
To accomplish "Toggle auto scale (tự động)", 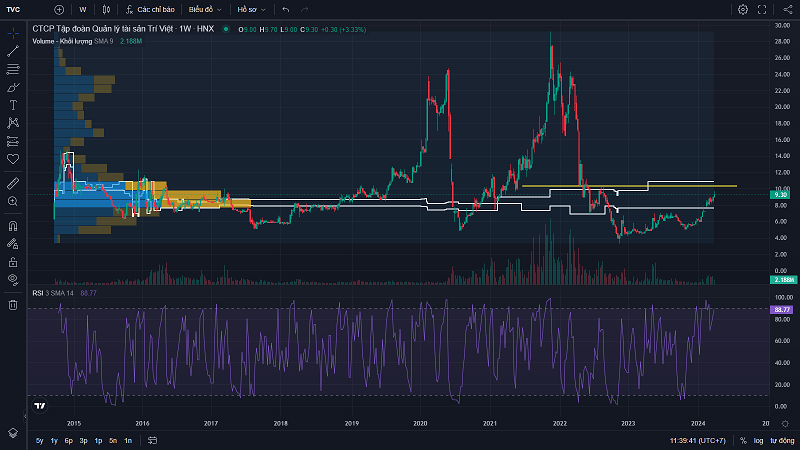I will pos(782,440).
